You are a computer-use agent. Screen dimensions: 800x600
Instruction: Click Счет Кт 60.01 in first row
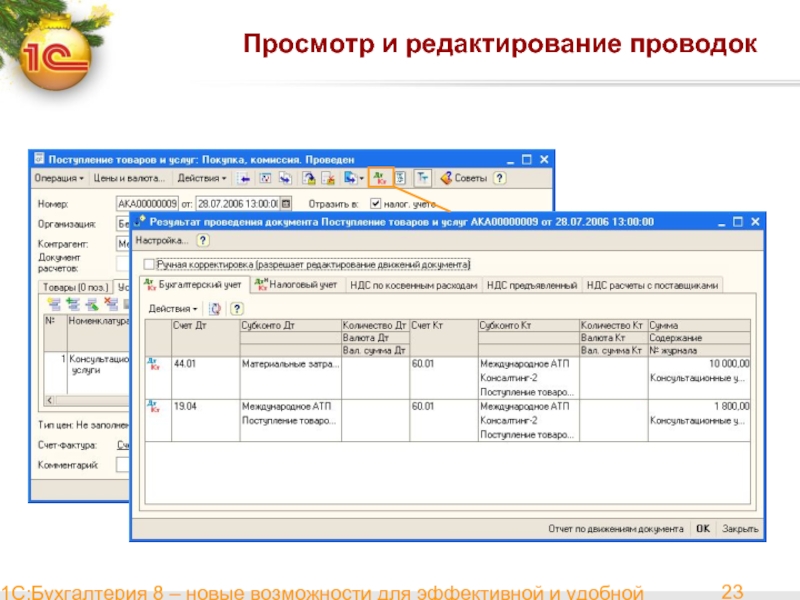point(444,378)
